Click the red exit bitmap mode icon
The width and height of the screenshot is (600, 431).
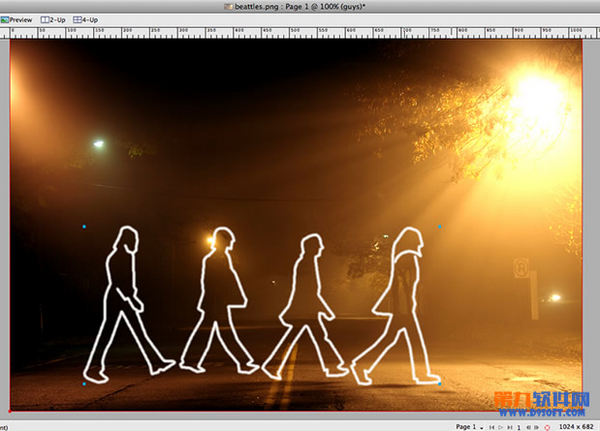click(x=548, y=426)
